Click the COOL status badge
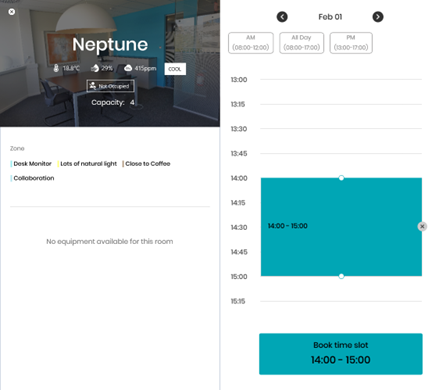This screenshot has width=439, height=390. pyautogui.click(x=175, y=69)
